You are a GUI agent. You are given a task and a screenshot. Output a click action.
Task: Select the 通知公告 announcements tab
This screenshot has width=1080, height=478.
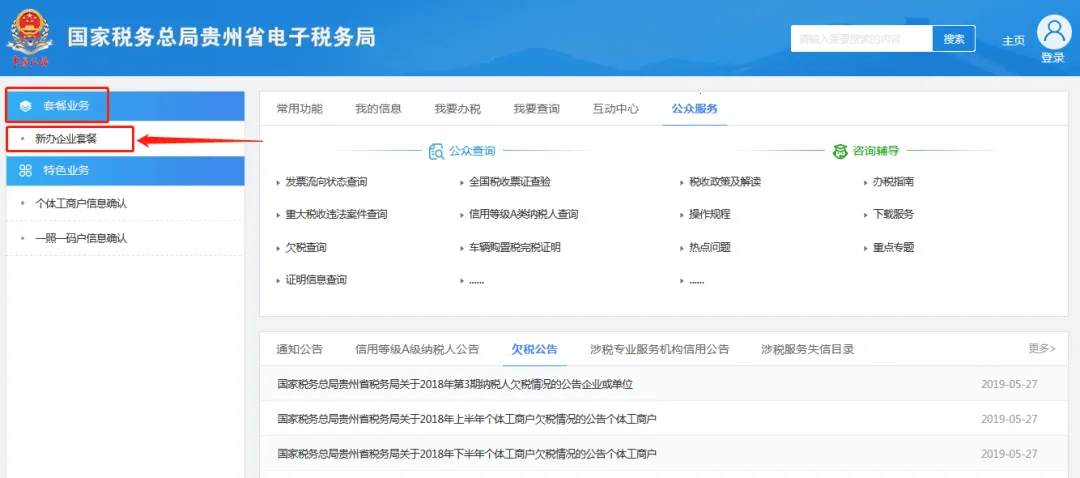pyautogui.click(x=299, y=349)
